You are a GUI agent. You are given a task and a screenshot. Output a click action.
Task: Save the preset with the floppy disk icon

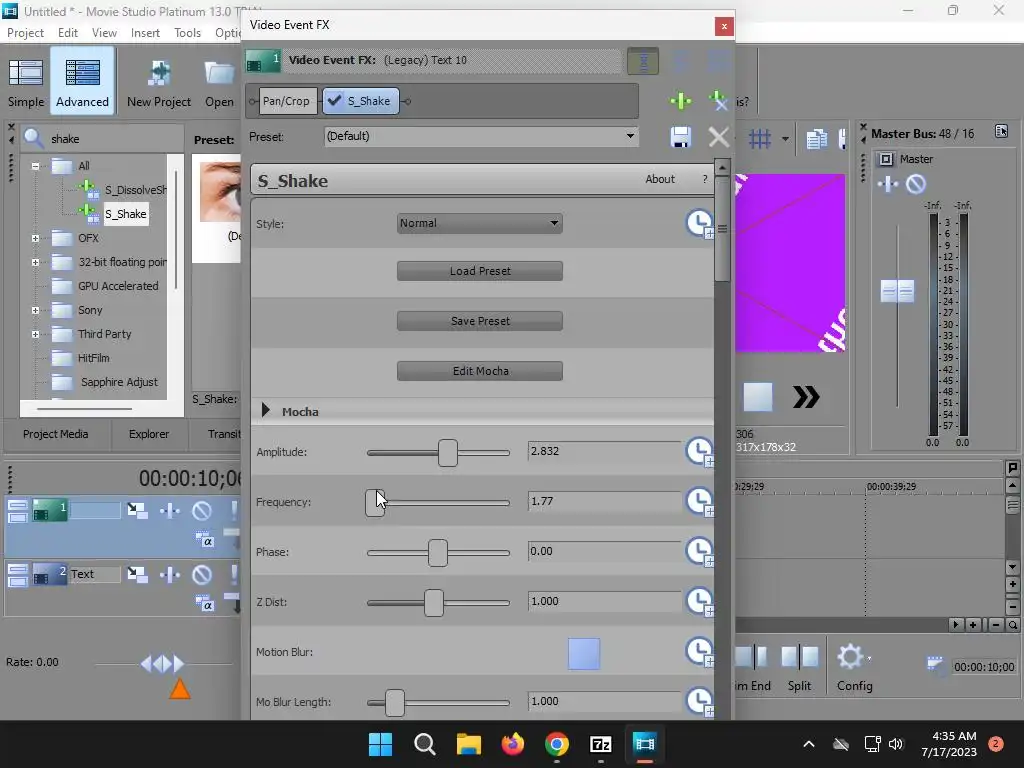(680, 137)
